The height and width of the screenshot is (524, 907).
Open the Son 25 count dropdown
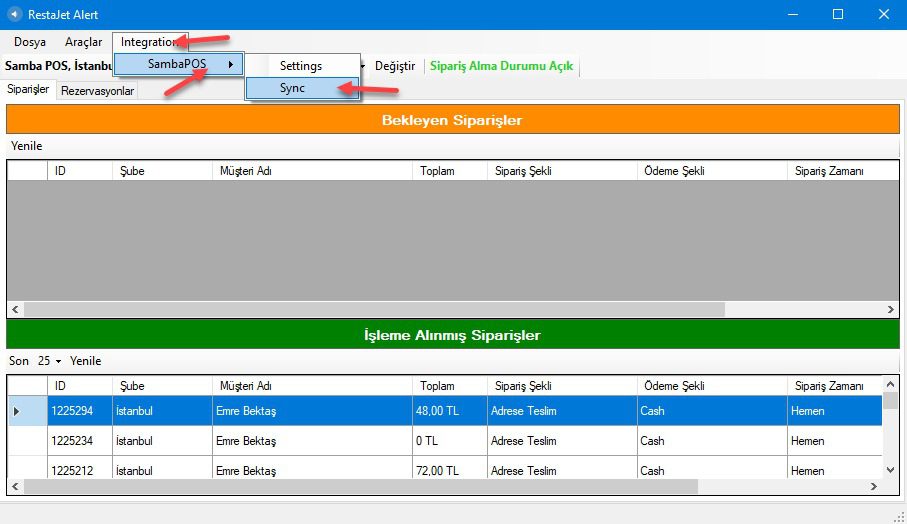tap(50, 361)
